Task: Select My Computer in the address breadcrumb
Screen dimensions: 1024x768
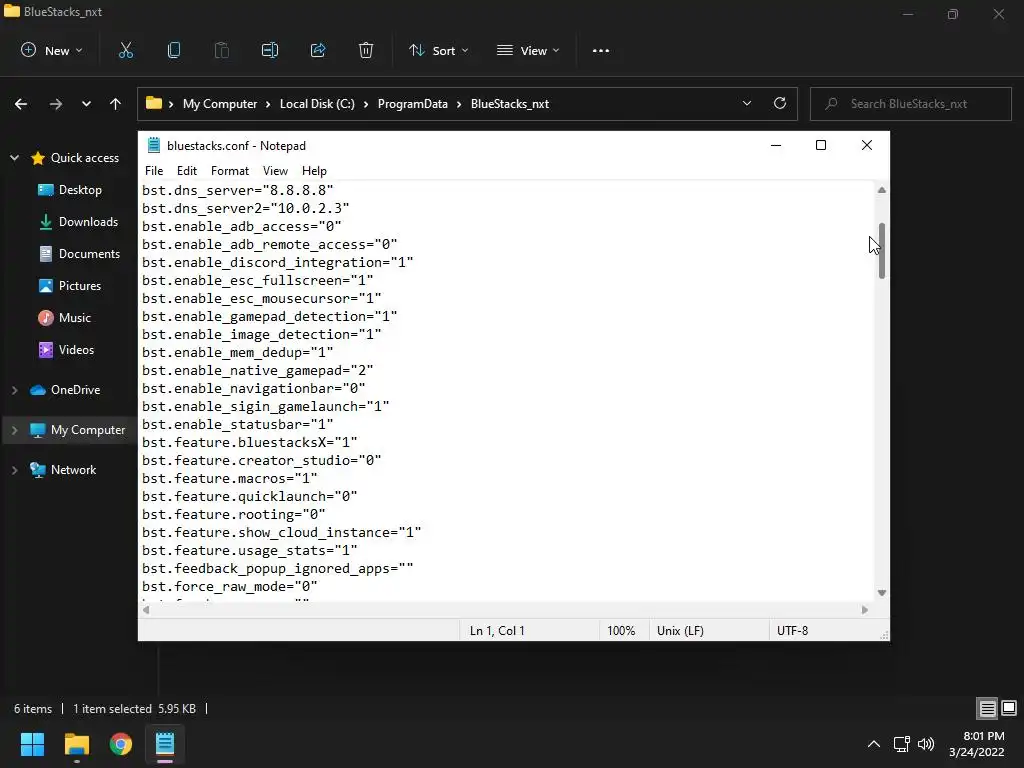Action: tap(220, 104)
